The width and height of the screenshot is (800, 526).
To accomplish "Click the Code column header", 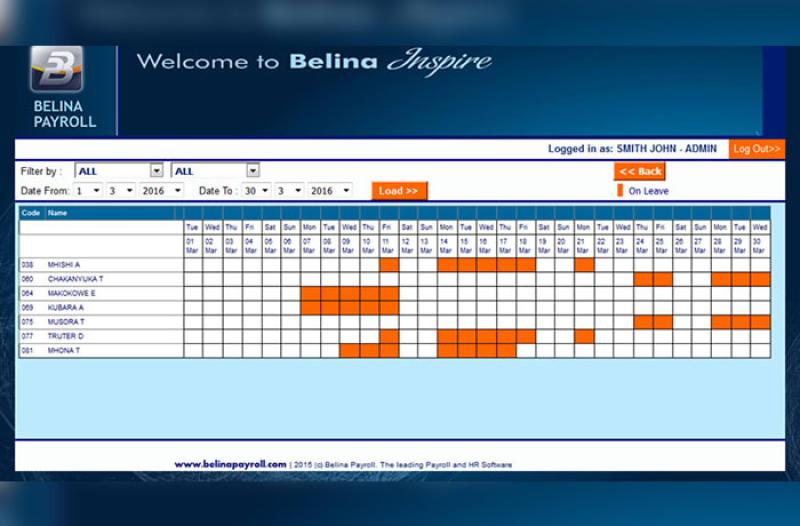I will [x=31, y=213].
